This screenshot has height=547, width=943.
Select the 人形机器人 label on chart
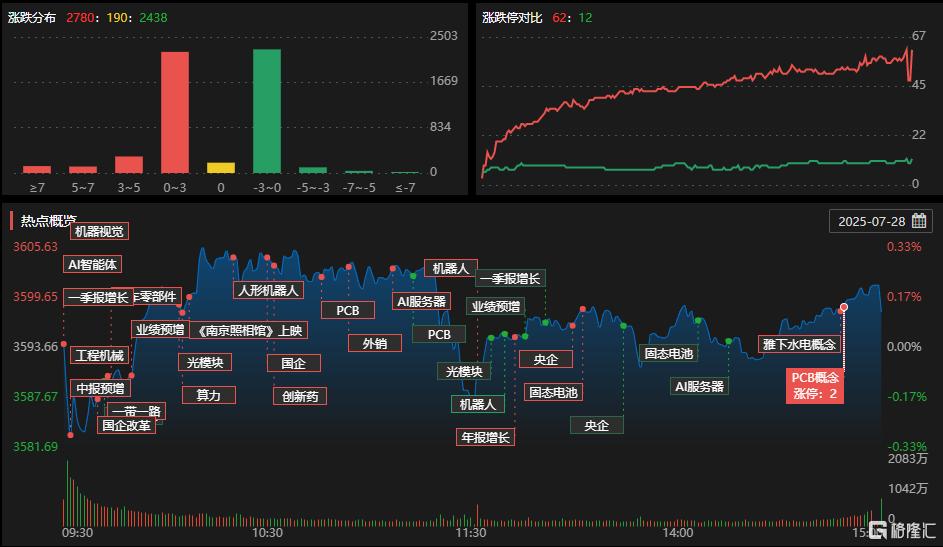[x=268, y=290]
